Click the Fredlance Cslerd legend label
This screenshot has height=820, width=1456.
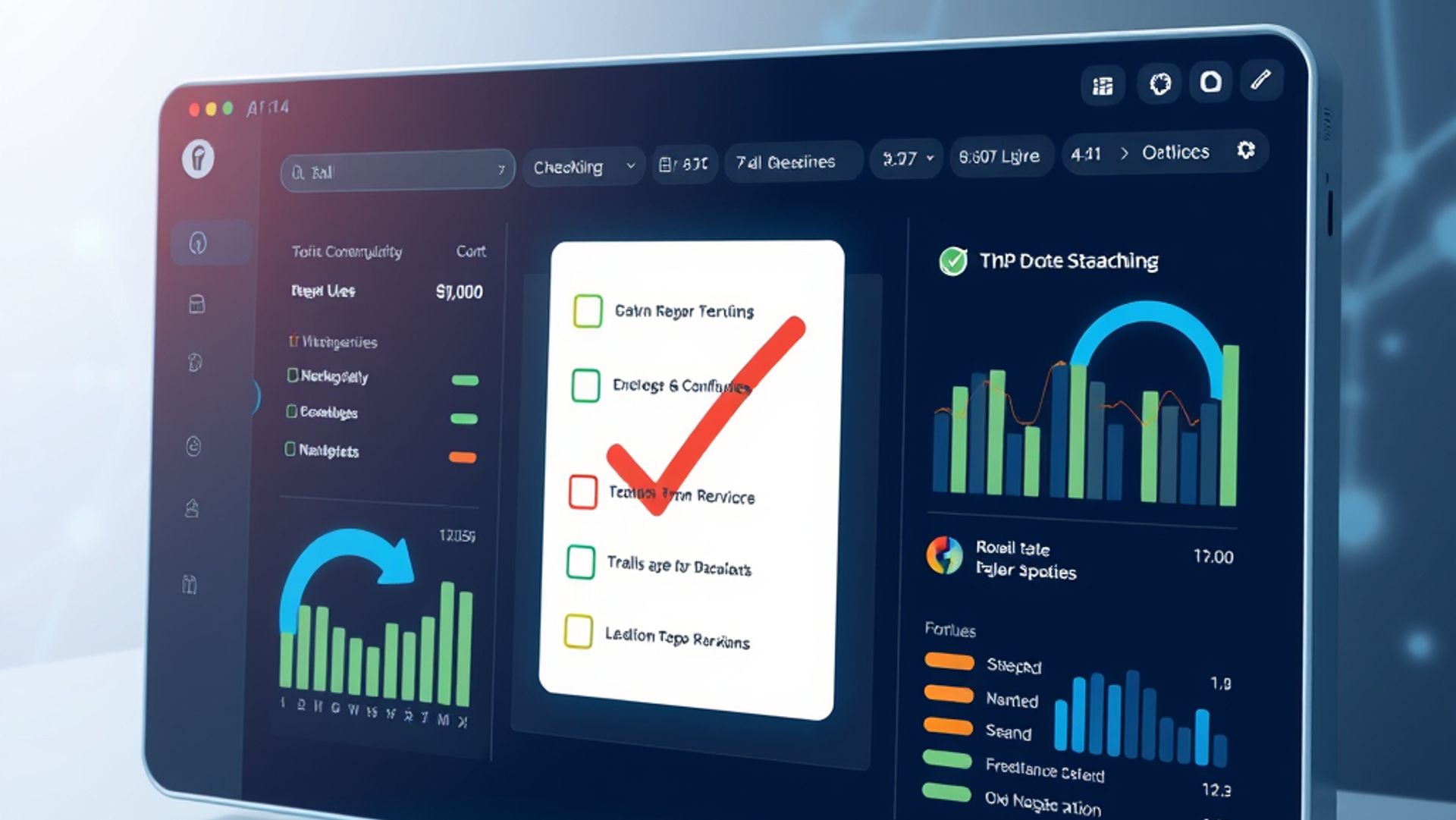[1045, 770]
